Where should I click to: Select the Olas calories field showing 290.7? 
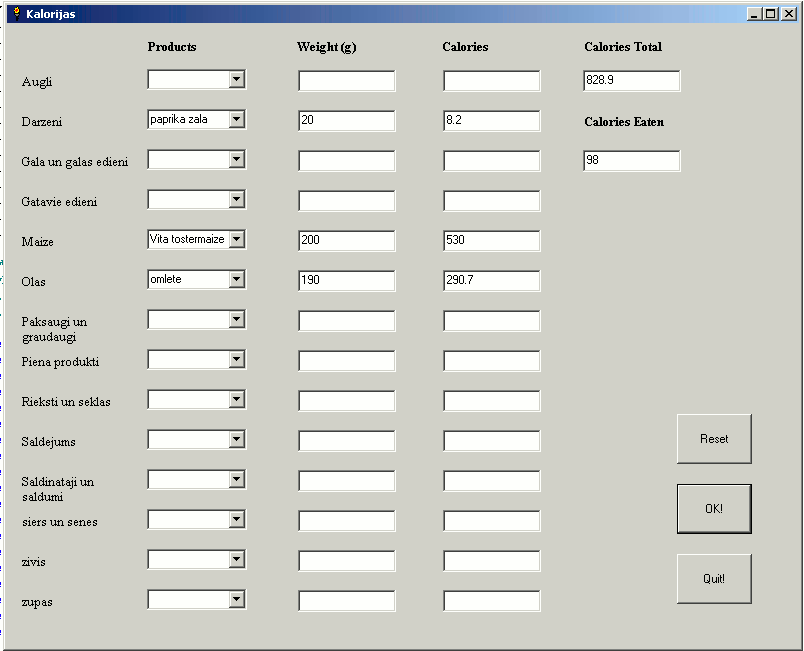491,281
